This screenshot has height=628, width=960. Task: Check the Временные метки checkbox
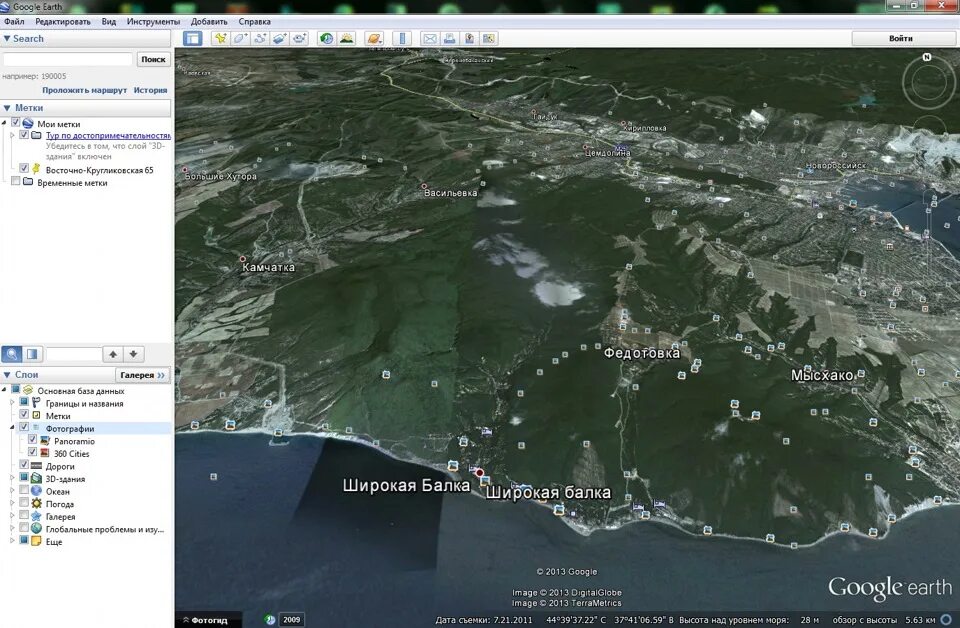[x=16, y=181]
